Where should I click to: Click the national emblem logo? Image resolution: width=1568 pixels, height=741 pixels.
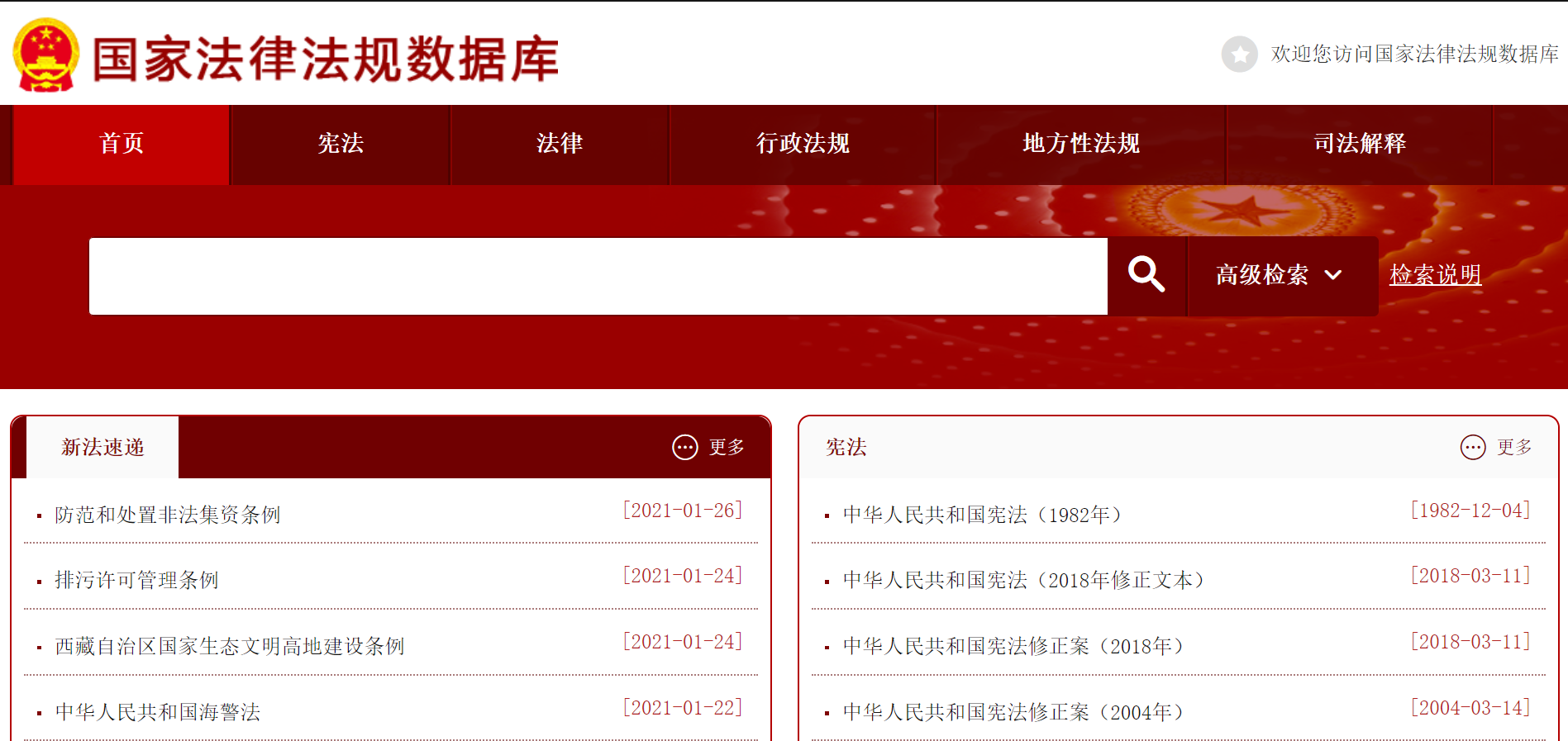(46, 55)
